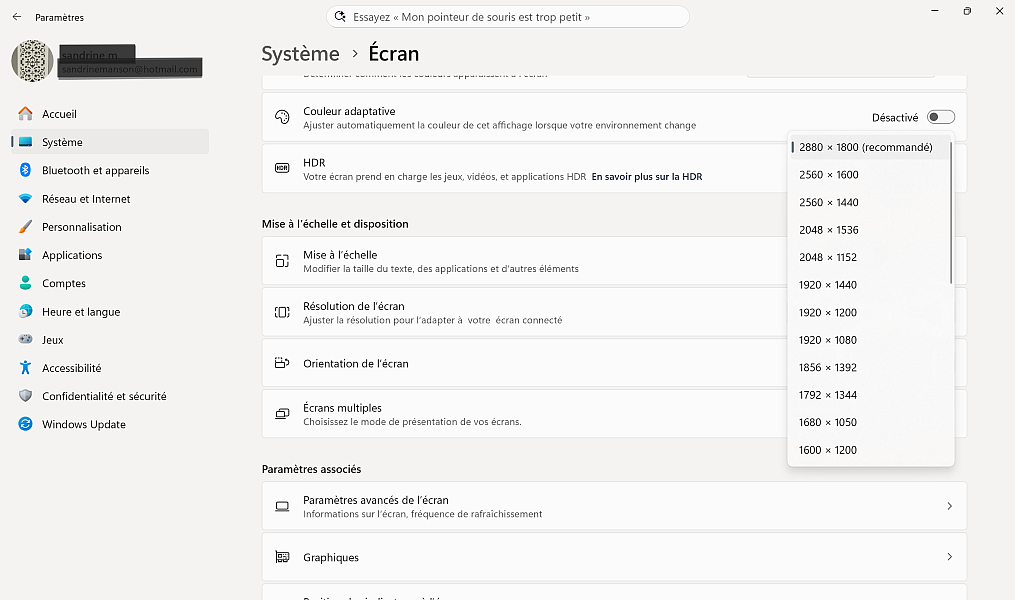The image size is (1015, 600).
Task: Open En savoir plus sur la HDR link
Action: (x=647, y=177)
